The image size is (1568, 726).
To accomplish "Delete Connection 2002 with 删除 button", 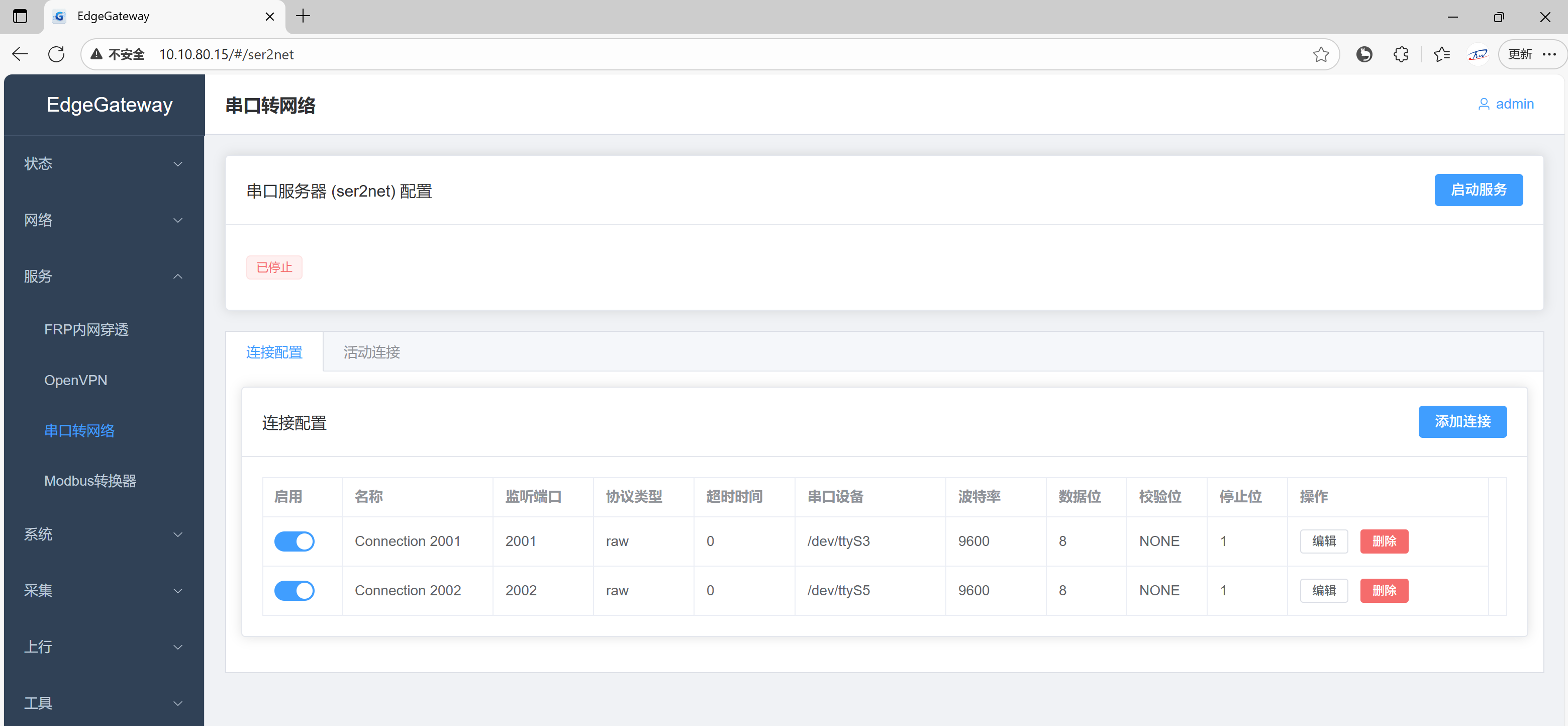I will tap(1384, 590).
